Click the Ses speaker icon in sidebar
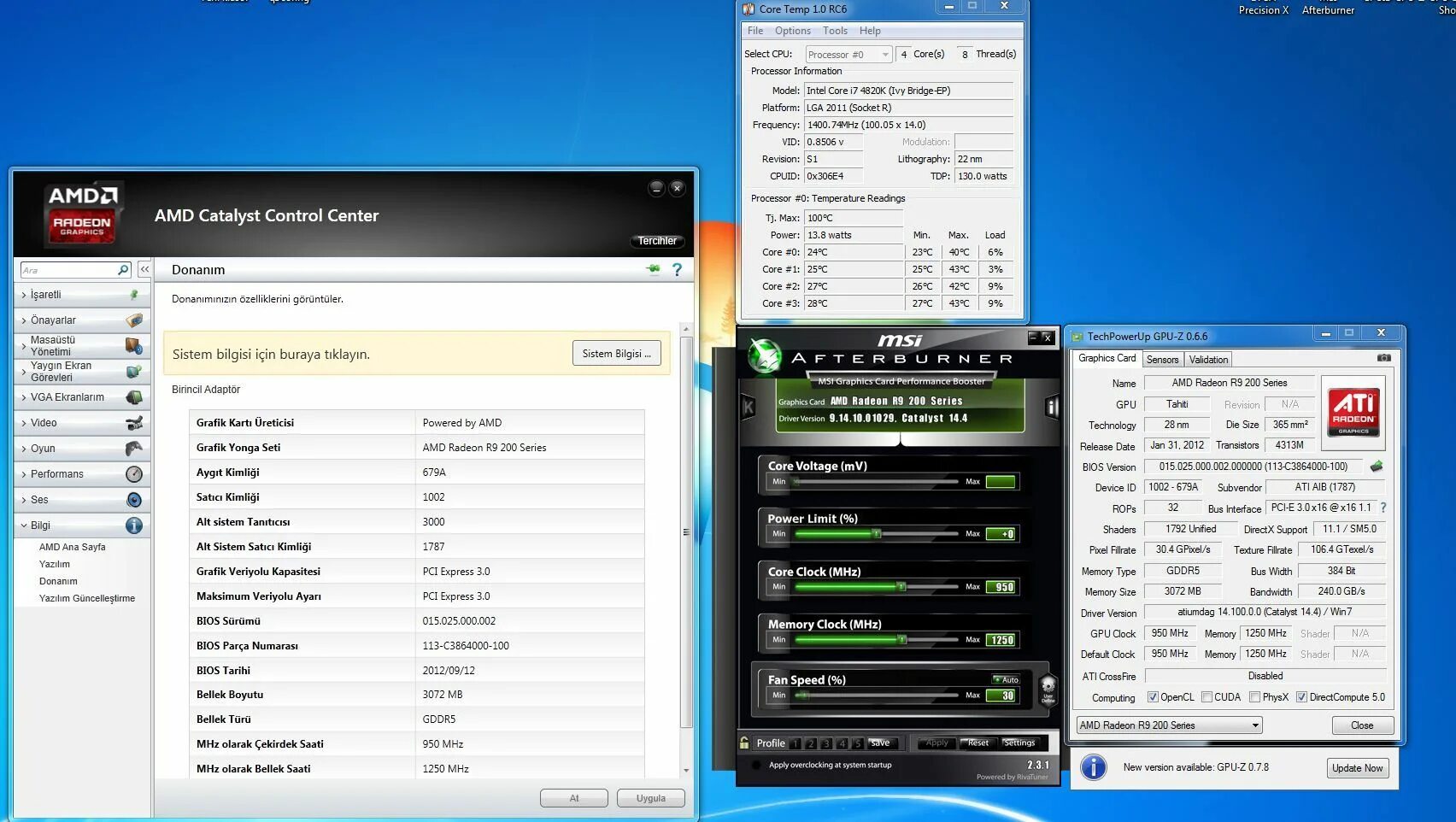The width and height of the screenshot is (1456, 822). [134, 500]
